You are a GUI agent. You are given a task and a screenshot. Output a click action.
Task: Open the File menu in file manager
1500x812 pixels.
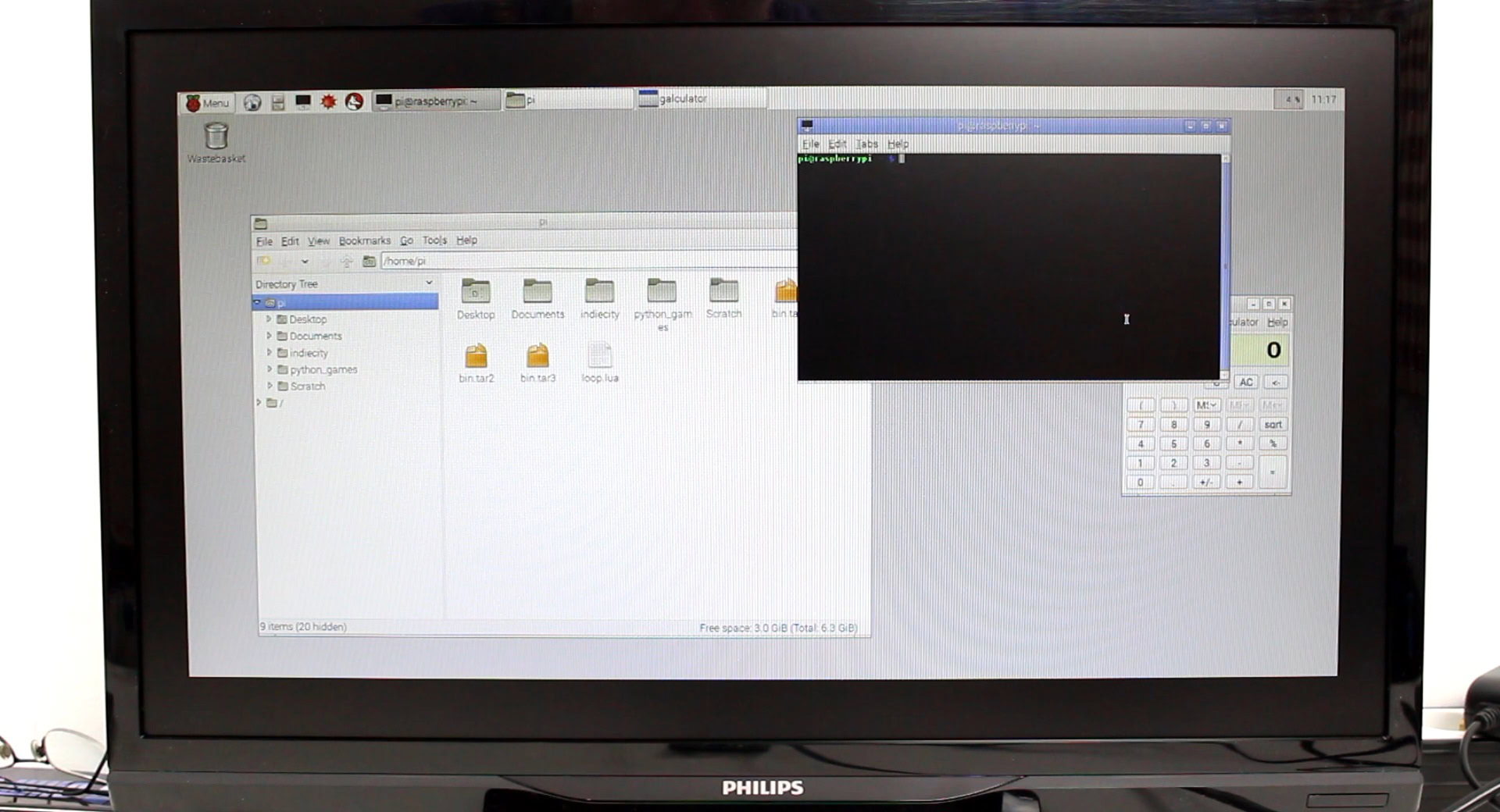point(264,241)
